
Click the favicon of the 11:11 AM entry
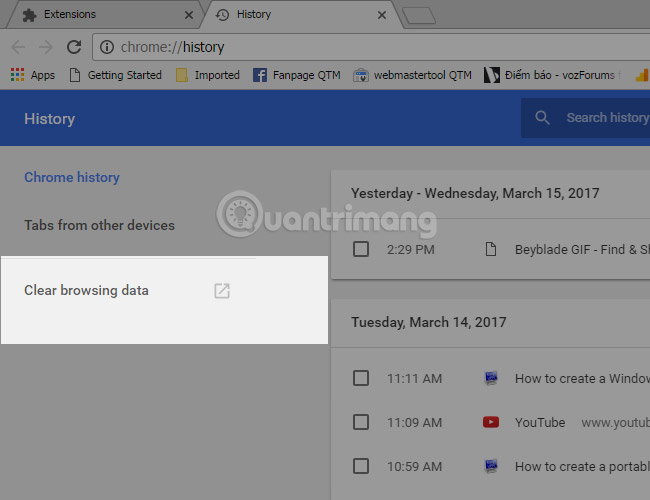[491, 378]
